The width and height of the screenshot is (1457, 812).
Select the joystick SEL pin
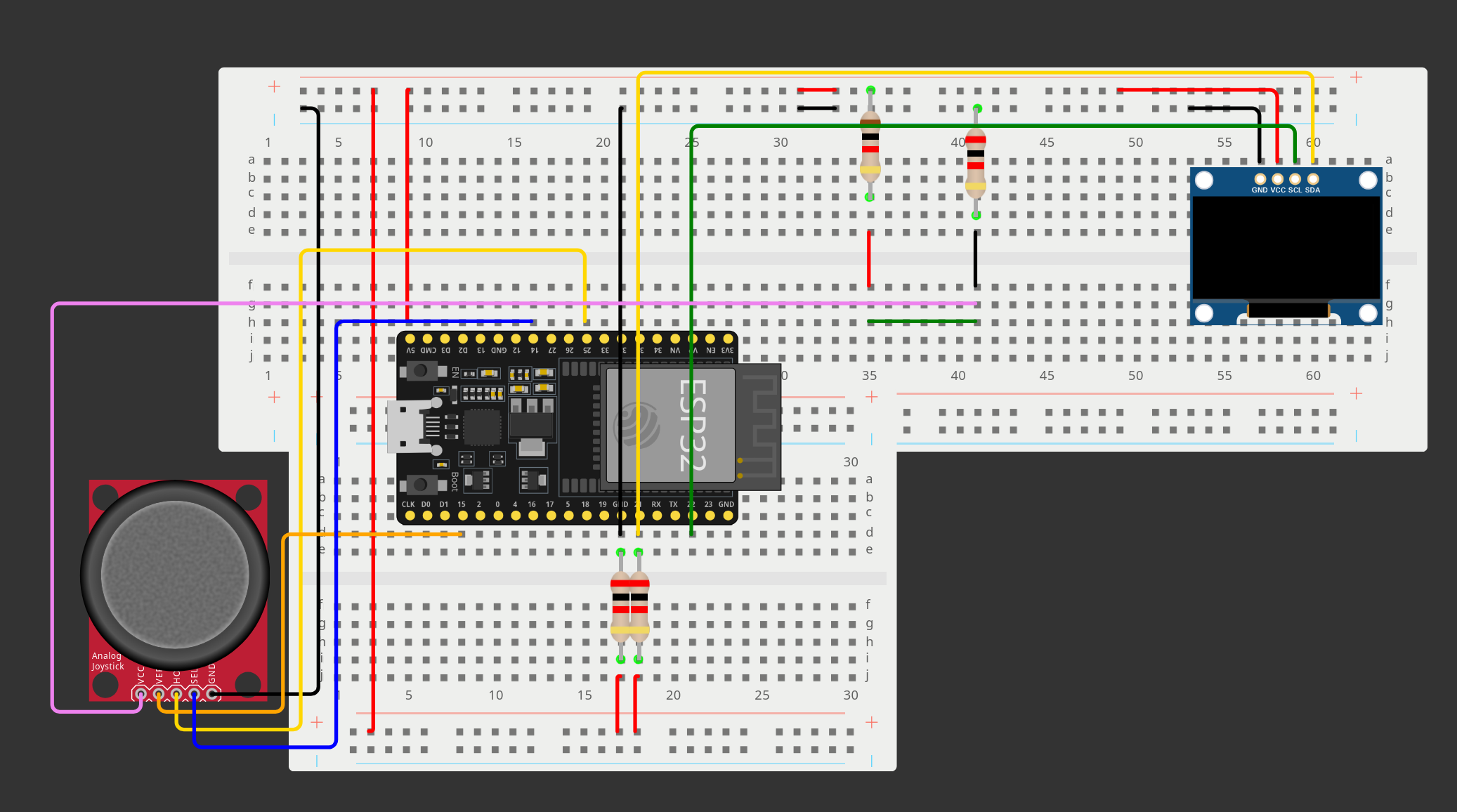pyautogui.click(x=194, y=695)
